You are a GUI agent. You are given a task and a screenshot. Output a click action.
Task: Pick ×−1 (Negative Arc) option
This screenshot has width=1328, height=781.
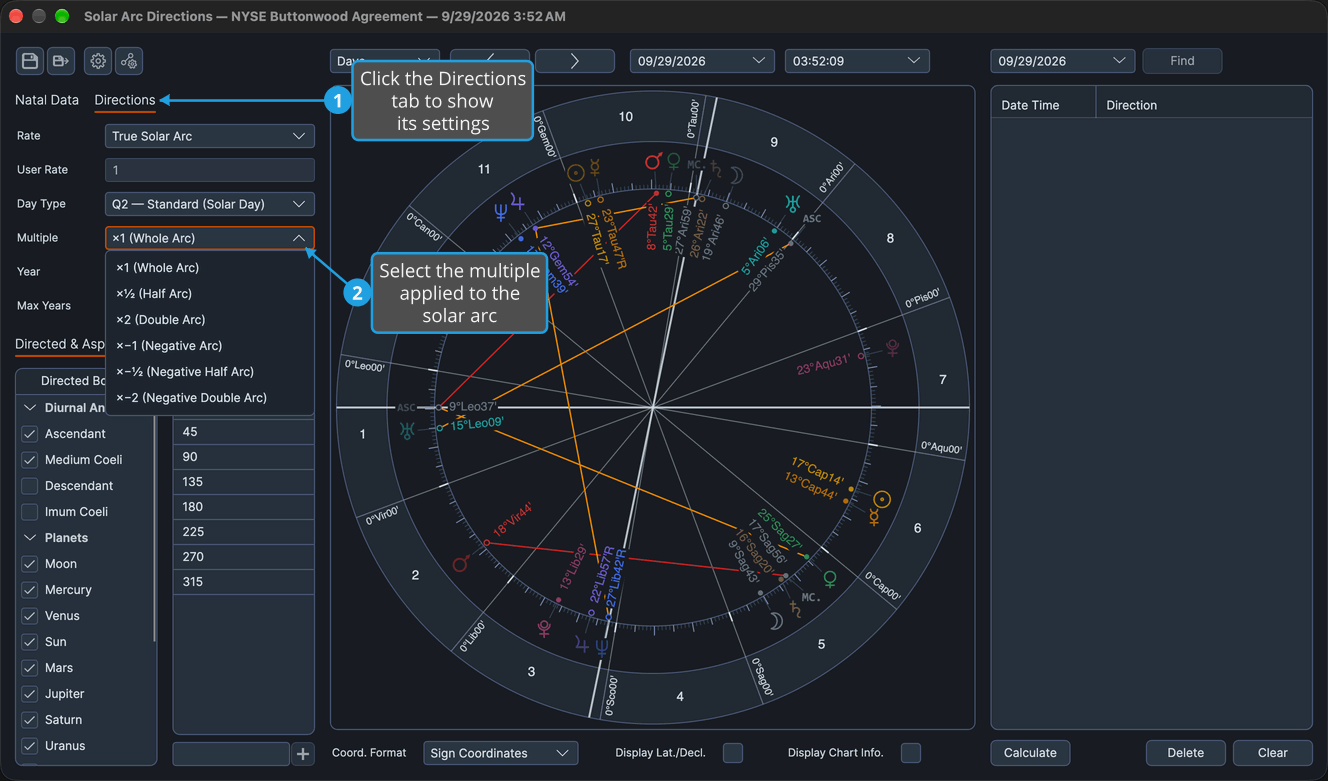click(x=210, y=346)
